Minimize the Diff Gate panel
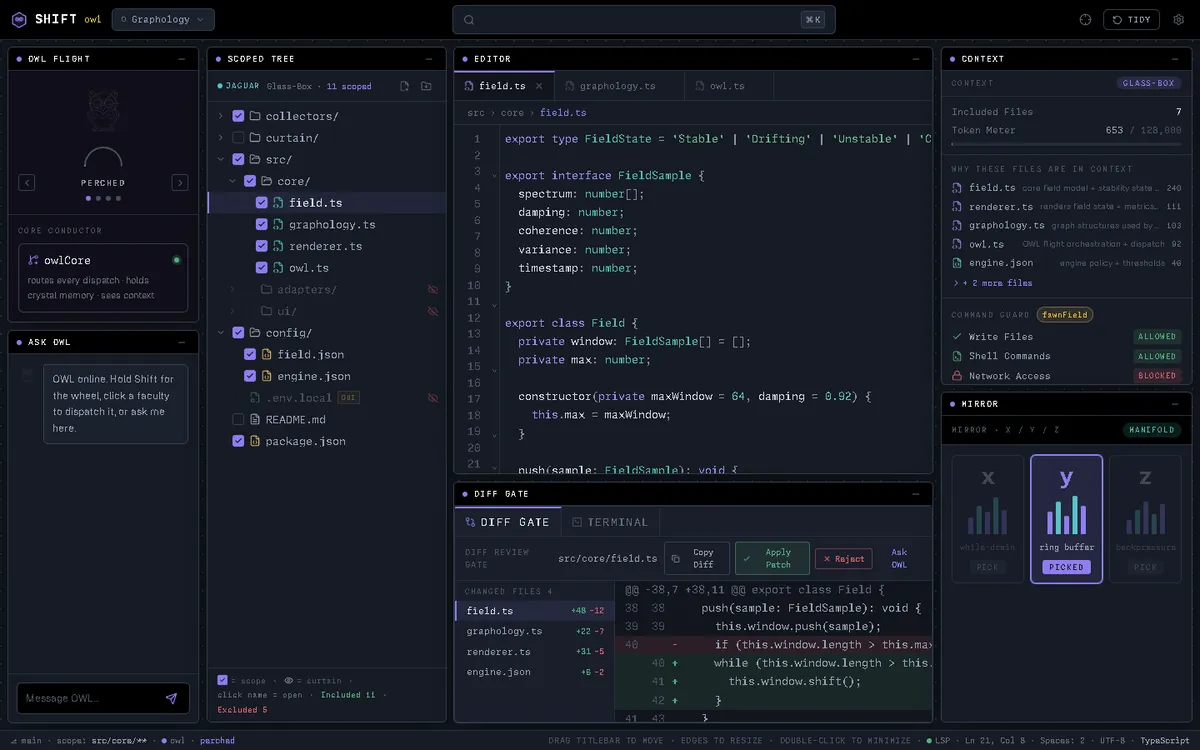This screenshot has height=750, width=1200. point(916,494)
